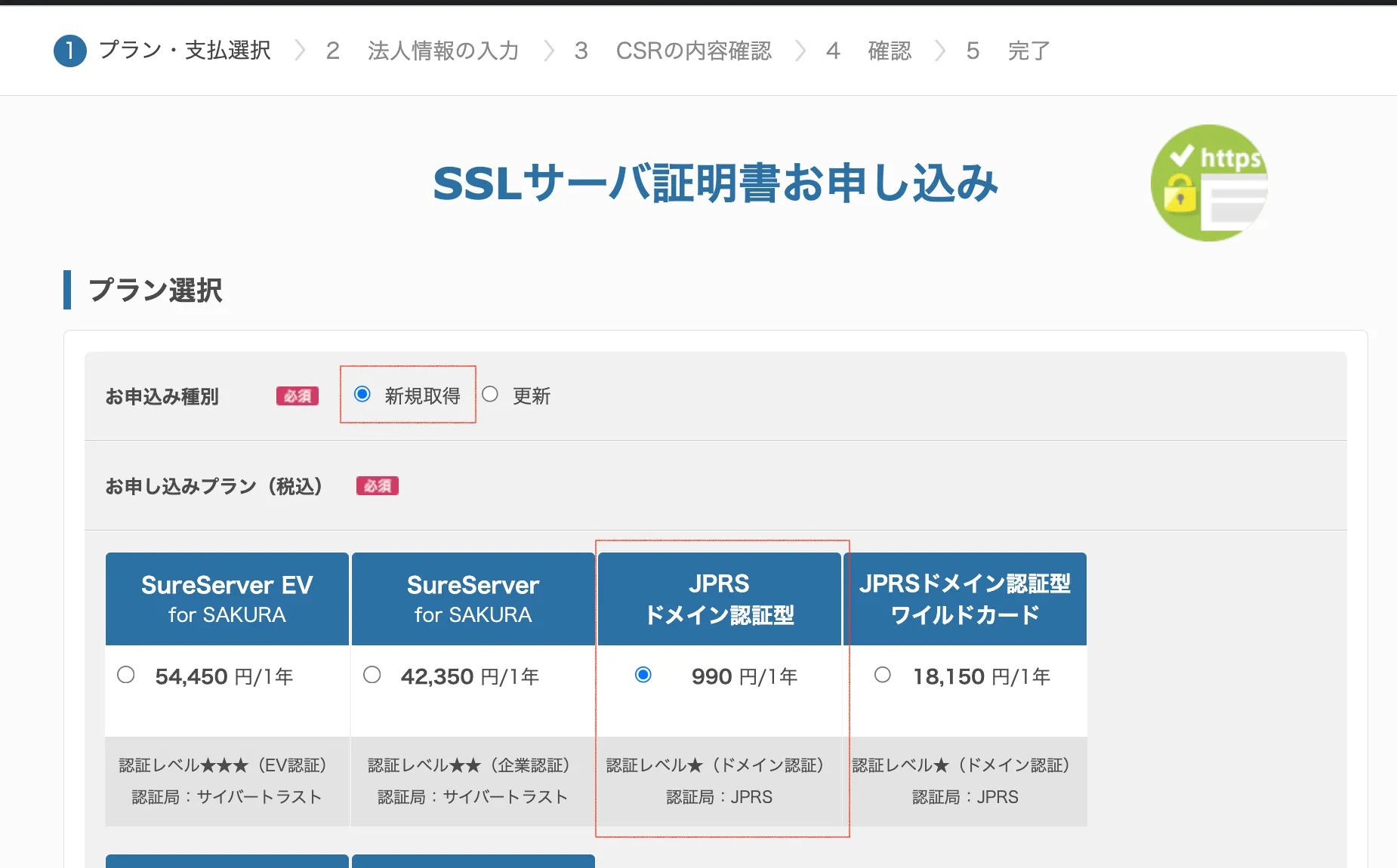This screenshot has height=868, width=1397.
Task: Click the step 1 circle number icon
Action: click(70, 51)
